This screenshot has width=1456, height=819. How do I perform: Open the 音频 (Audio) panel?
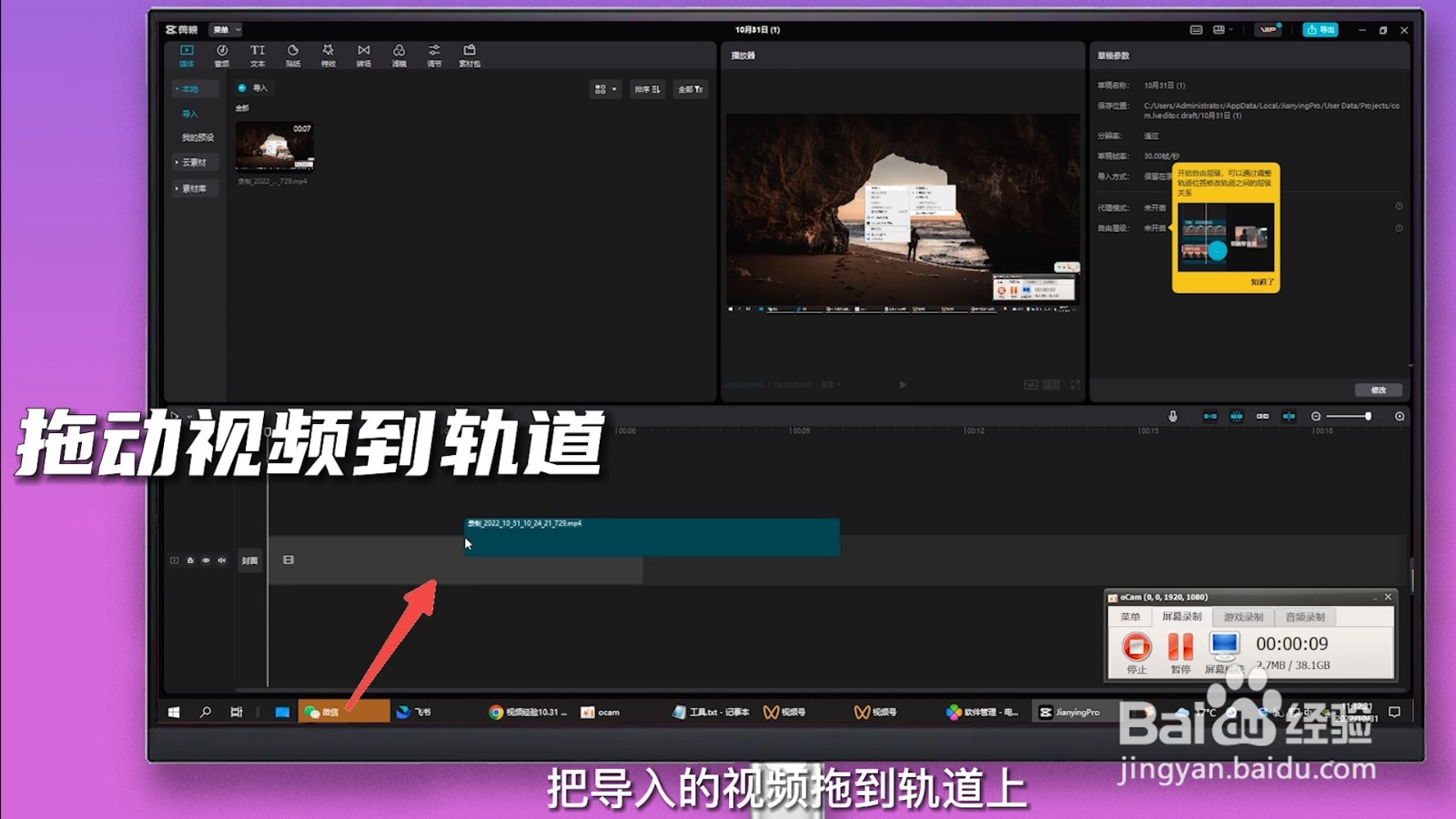pyautogui.click(x=222, y=55)
